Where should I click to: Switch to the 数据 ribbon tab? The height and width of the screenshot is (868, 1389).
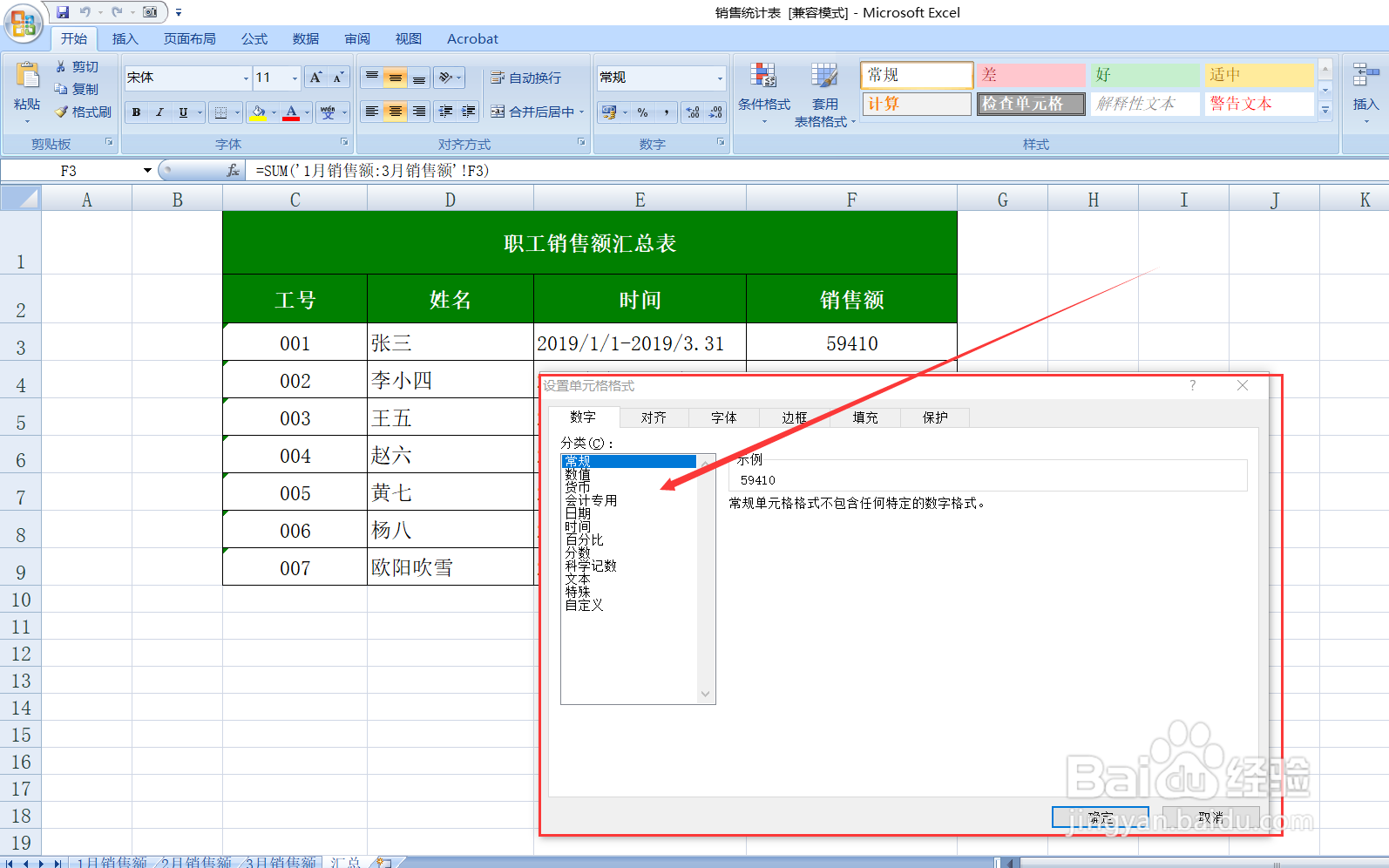(x=306, y=38)
